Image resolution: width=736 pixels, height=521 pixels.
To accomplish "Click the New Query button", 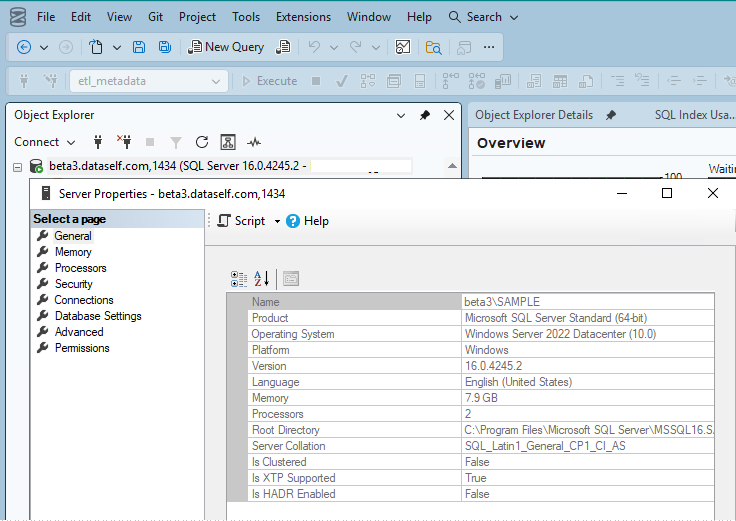I will point(226,47).
